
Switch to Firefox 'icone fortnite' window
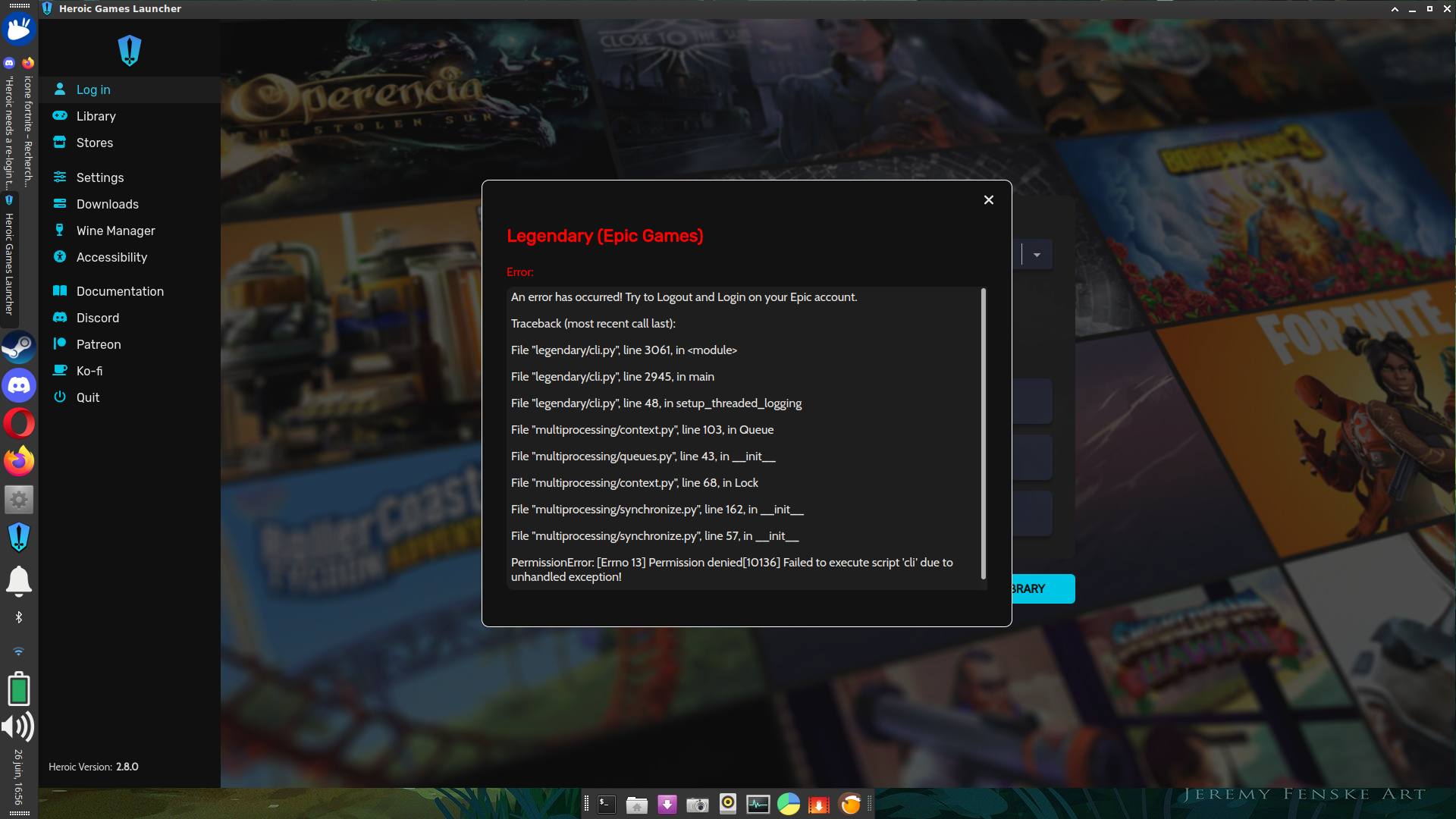click(28, 123)
